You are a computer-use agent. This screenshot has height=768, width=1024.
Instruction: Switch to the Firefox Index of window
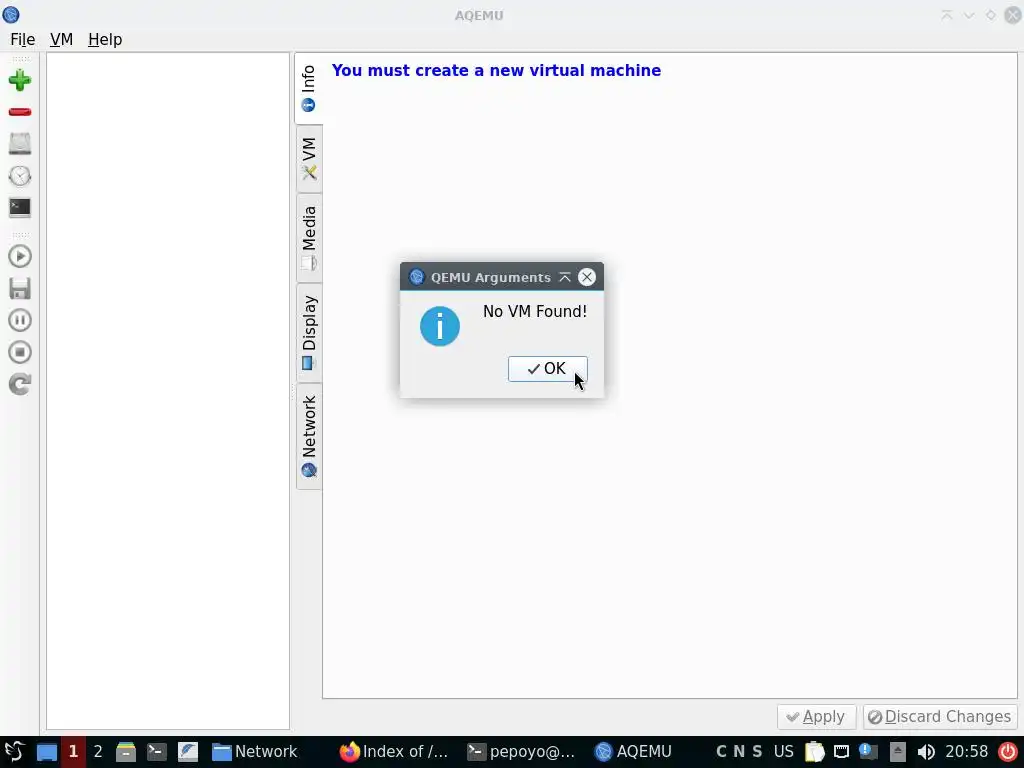396,752
